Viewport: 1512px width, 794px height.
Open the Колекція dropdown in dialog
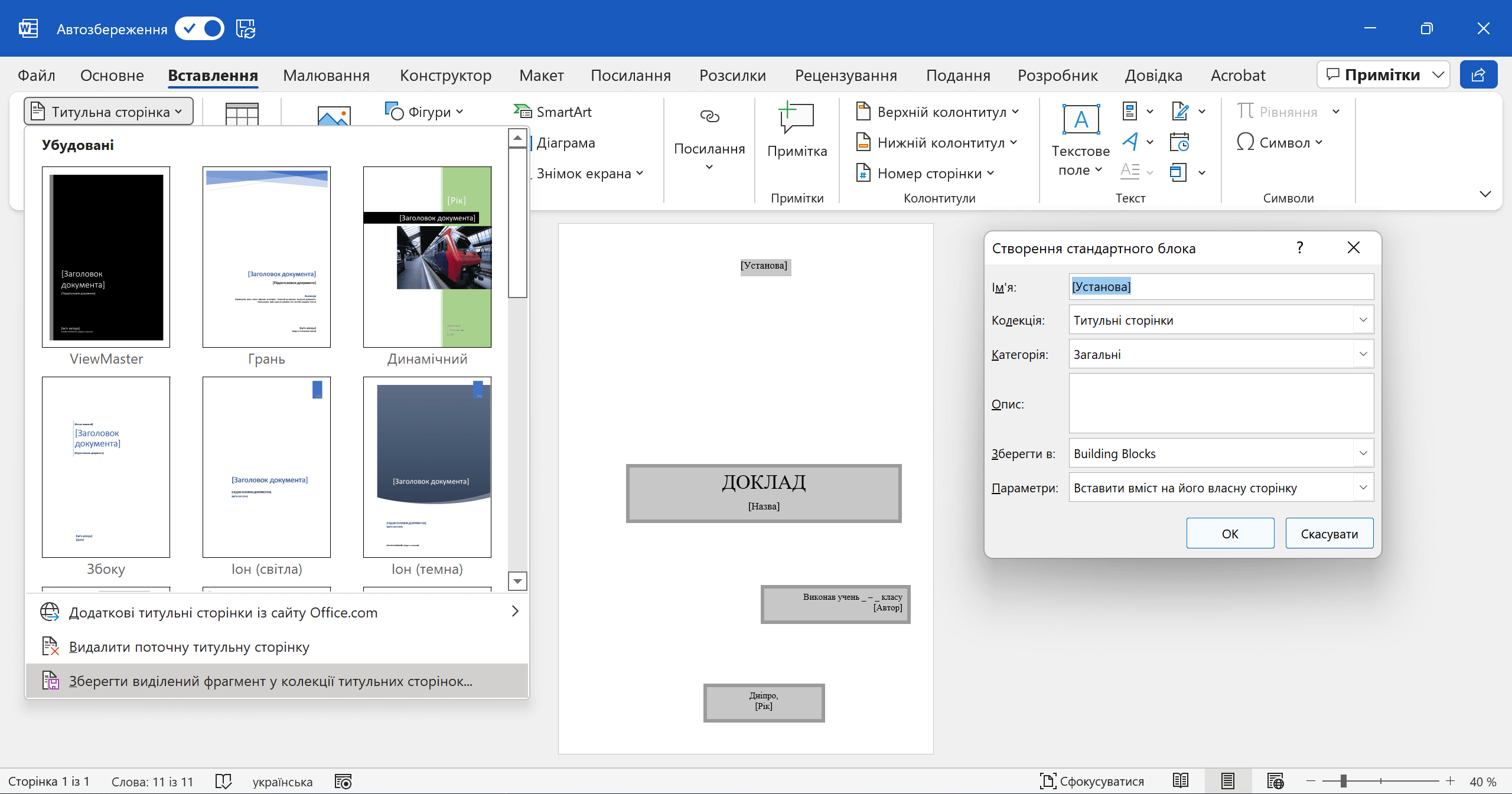tap(1363, 320)
